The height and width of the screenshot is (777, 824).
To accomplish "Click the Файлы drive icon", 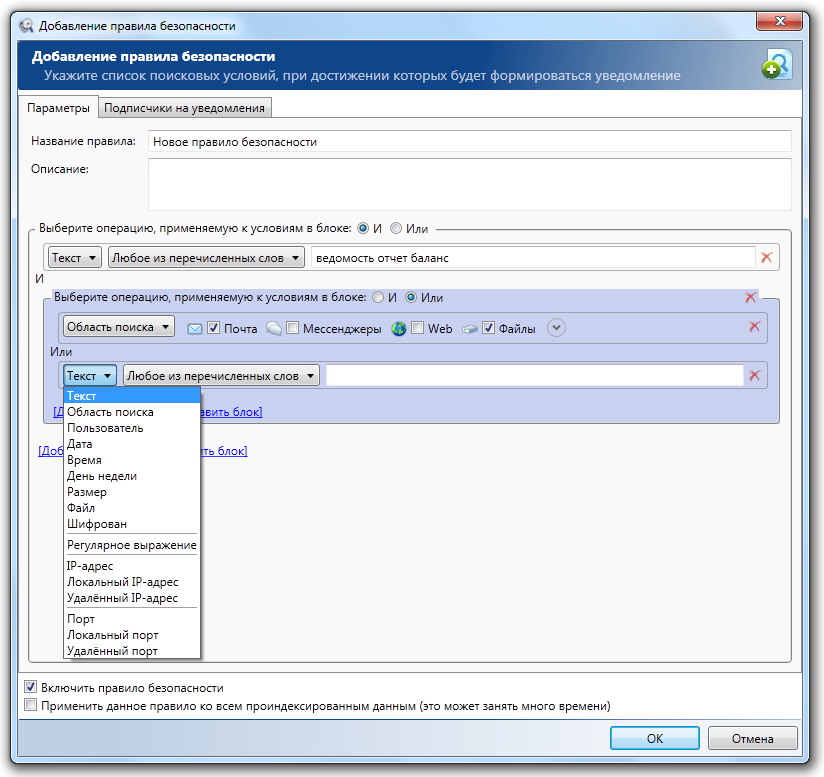I will tap(470, 329).
